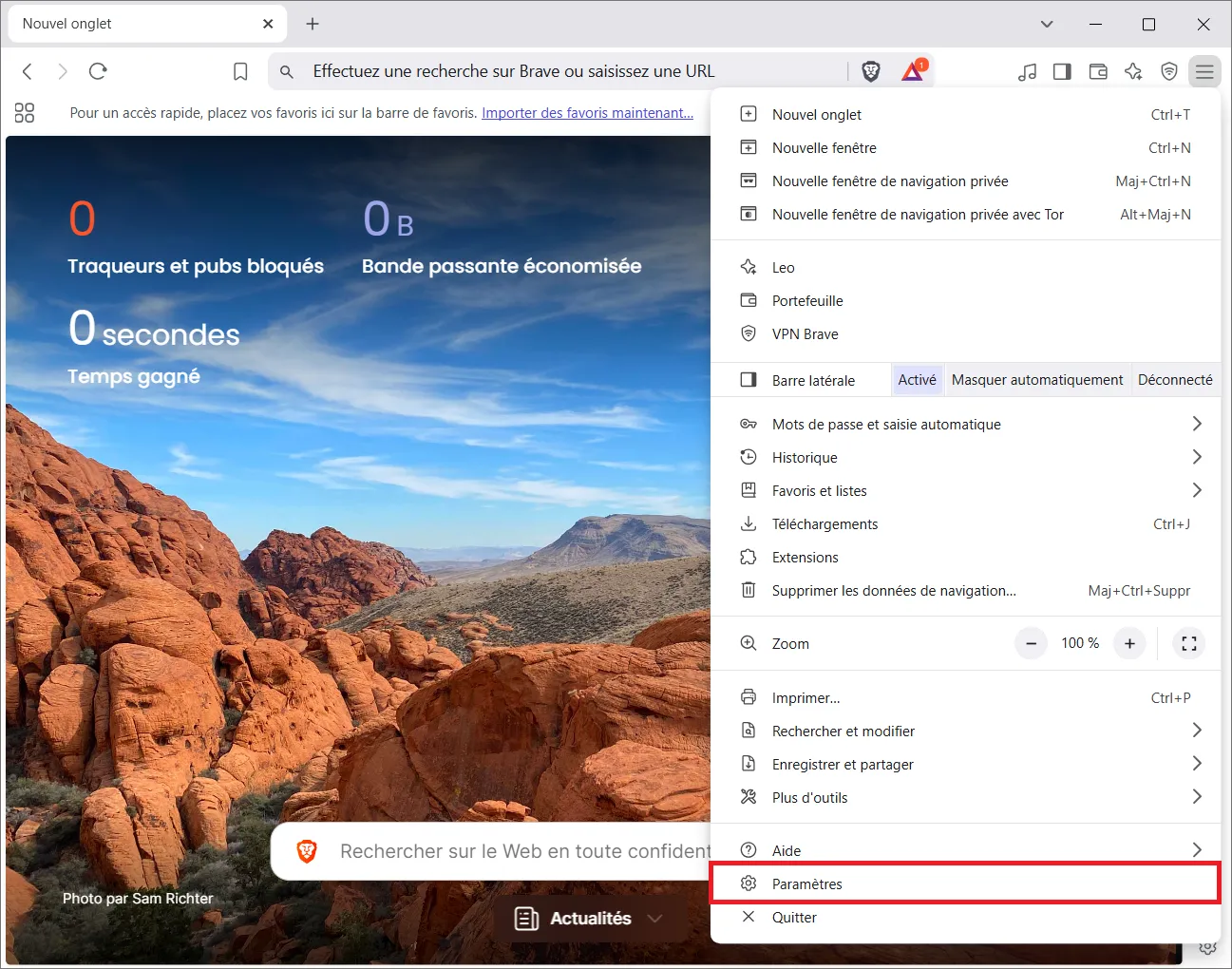Open VPN Brave menu entry

click(965, 333)
